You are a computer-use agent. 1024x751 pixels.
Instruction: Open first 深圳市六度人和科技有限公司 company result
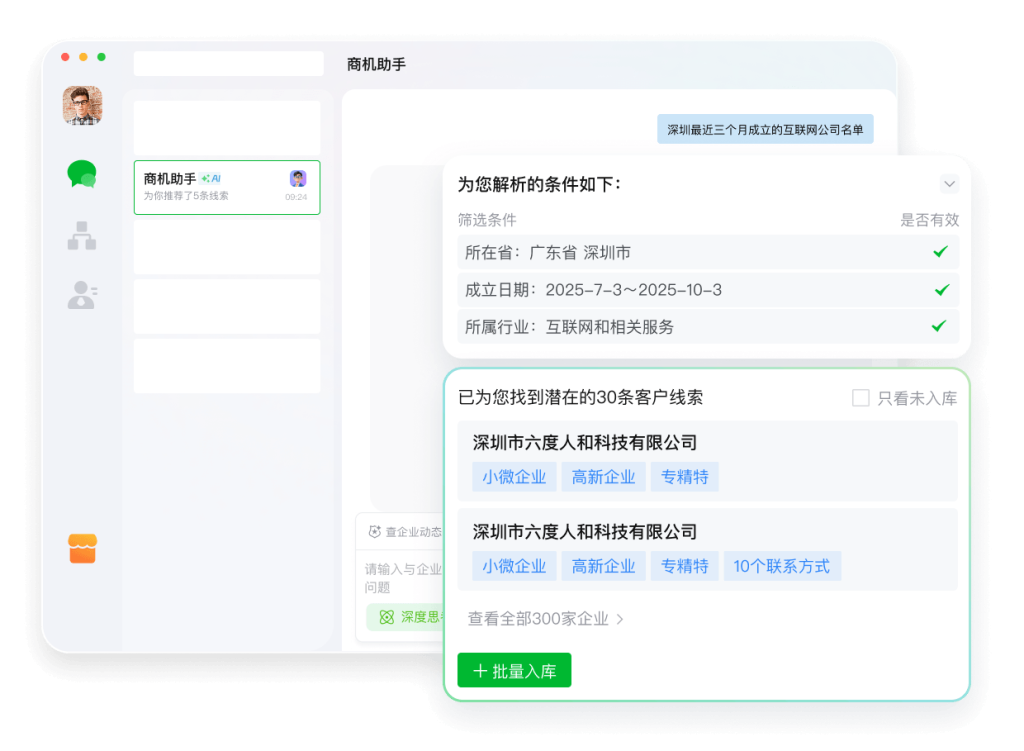click(x=585, y=443)
